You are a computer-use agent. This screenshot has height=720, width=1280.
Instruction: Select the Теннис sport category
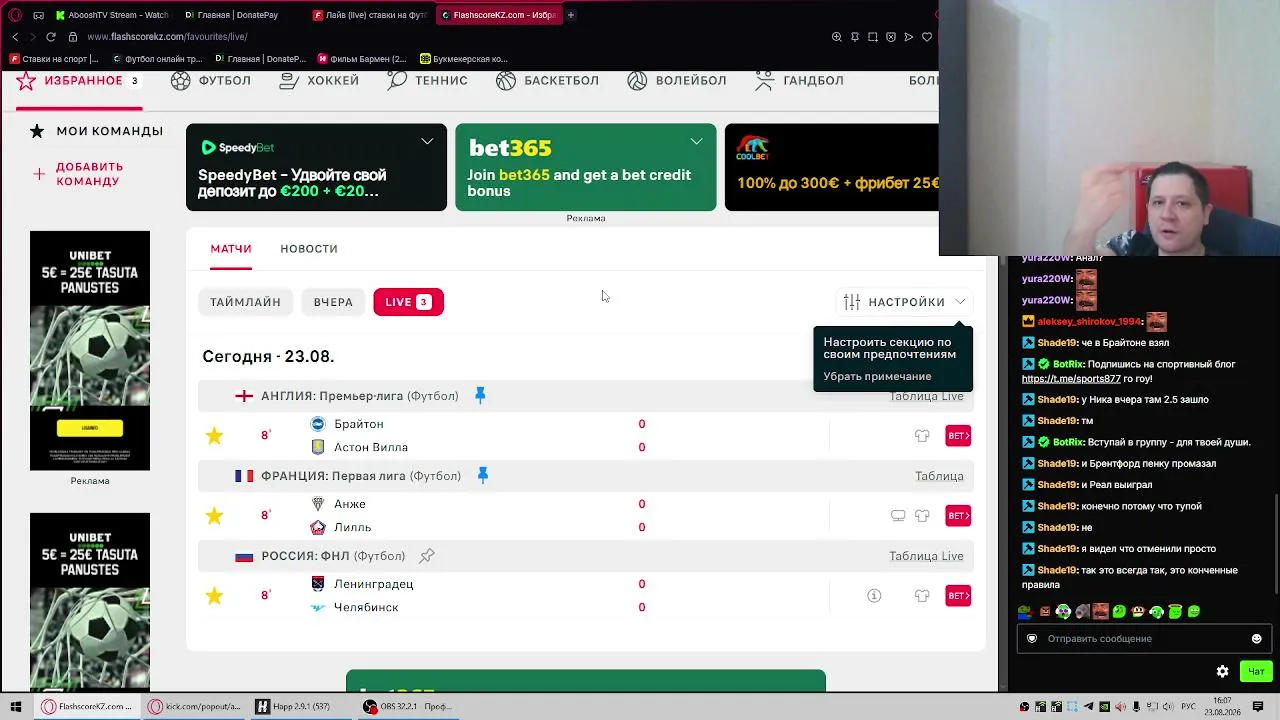point(427,81)
